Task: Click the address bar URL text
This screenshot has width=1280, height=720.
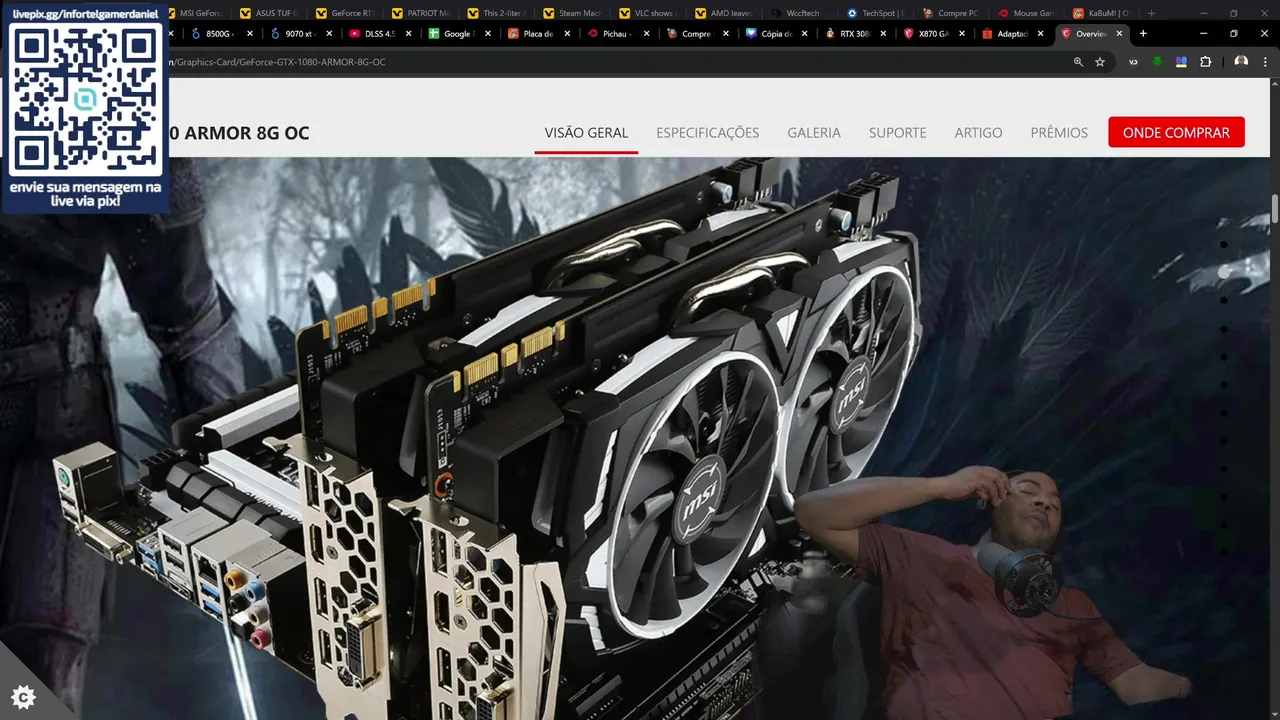Action: pos(278,62)
